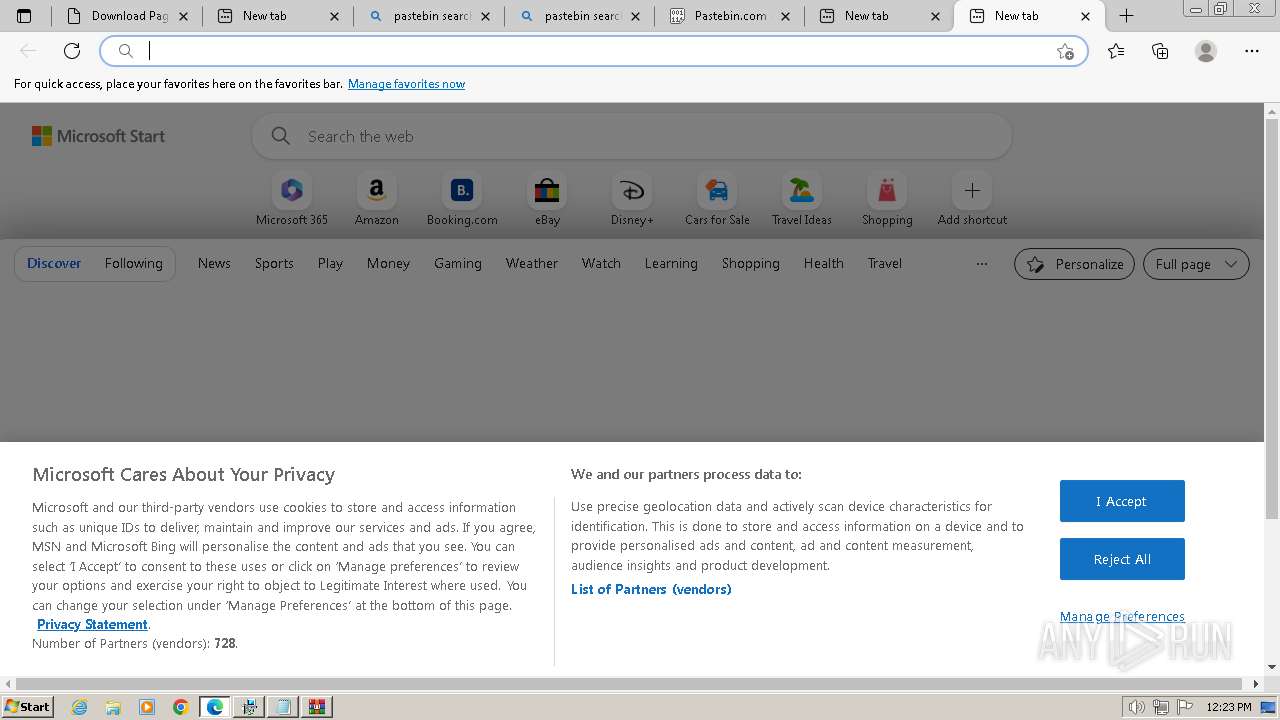The height and width of the screenshot is (720, 1280).
Task: Switch to the Download Page tab
Action: pyautogui.click(x=127, y=16)
